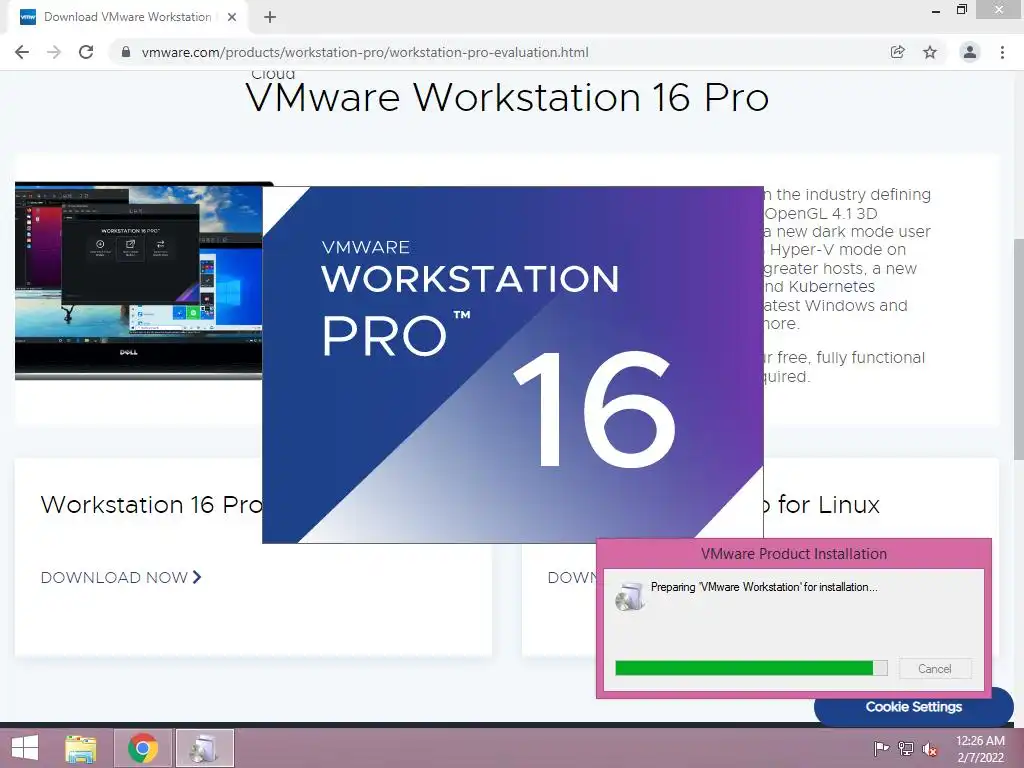Click the VMware favicon on the tab
The image size is (1024, 768).
[28, 18]
